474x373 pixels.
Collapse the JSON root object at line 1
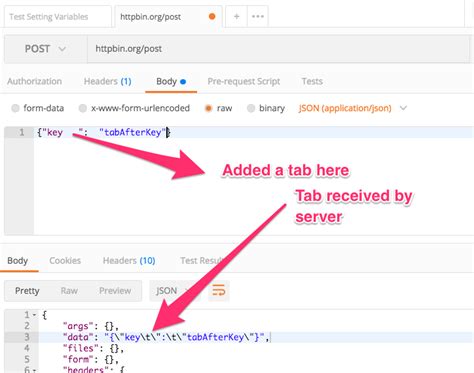(x=34, y=315)
